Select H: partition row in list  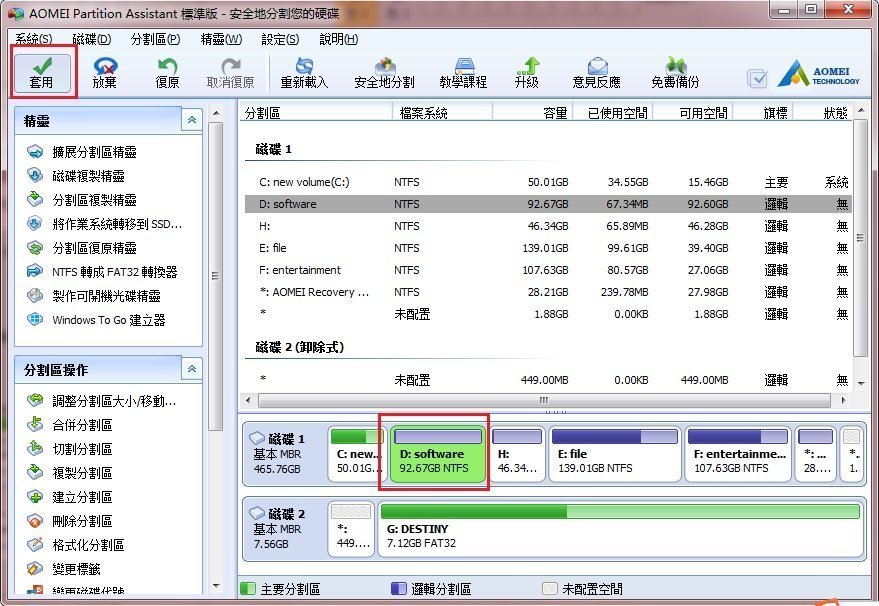click(x=548, y=226)
